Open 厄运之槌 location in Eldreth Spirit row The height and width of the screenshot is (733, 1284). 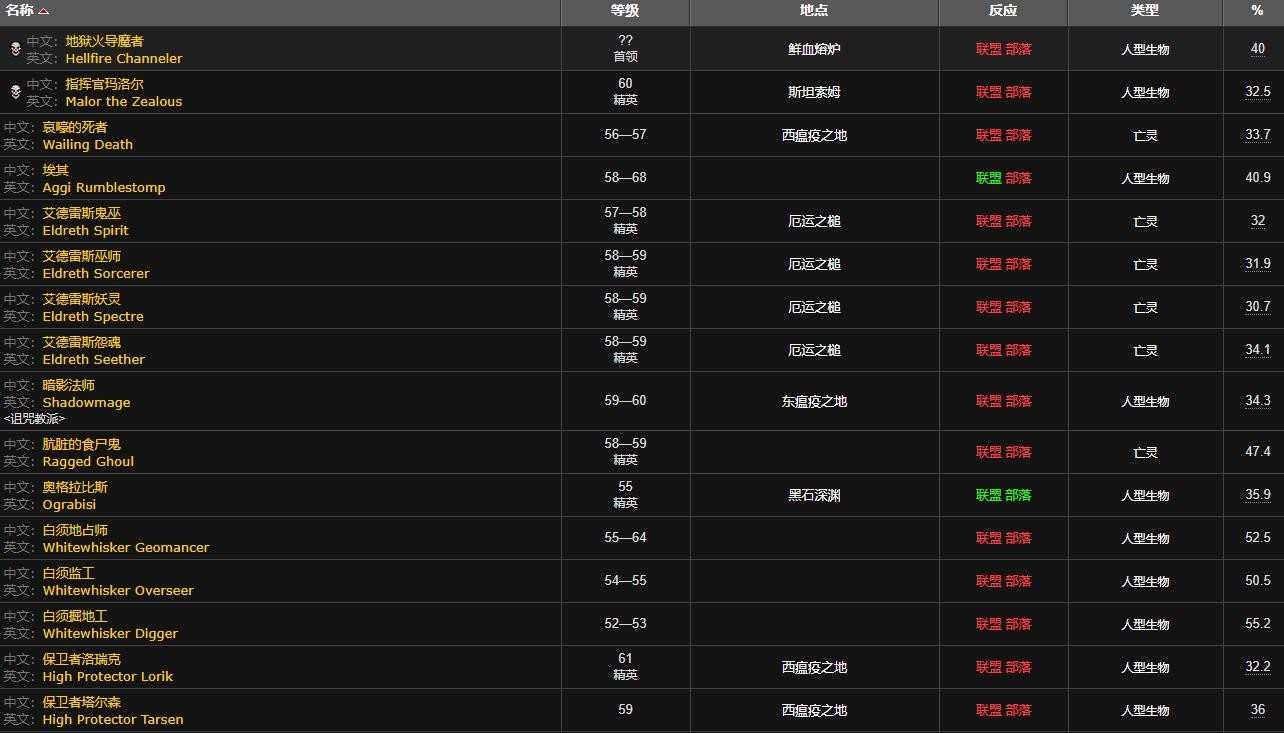[814, 221]
